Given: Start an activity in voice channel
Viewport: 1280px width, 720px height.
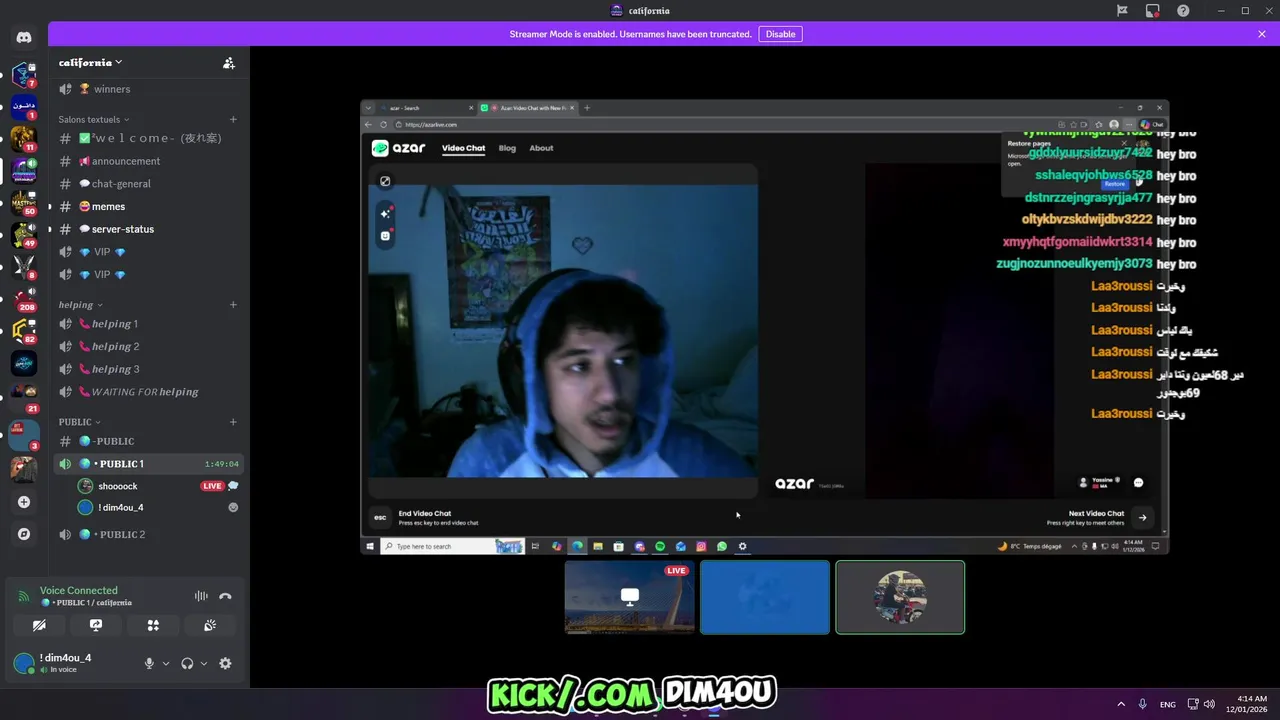Looking at the screenshot, I should 153,625.
